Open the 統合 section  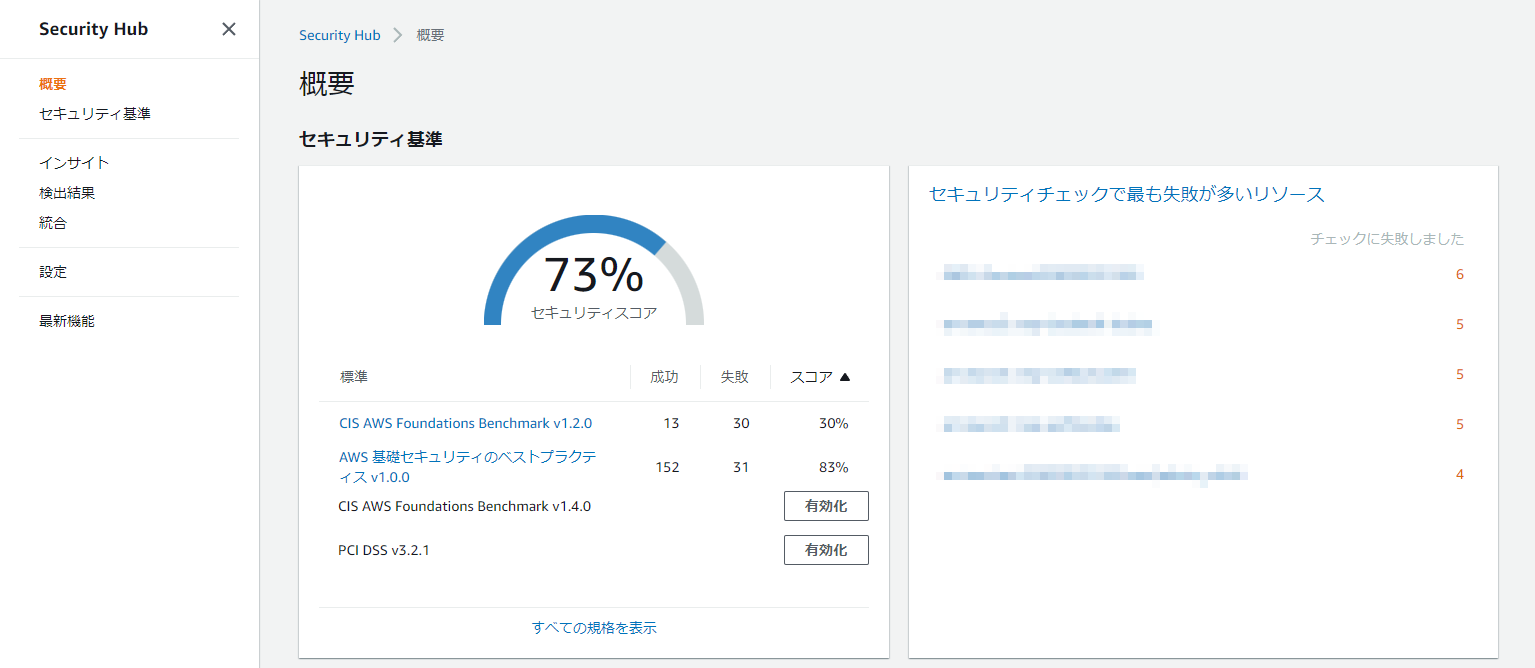click(x=53, y=223)
